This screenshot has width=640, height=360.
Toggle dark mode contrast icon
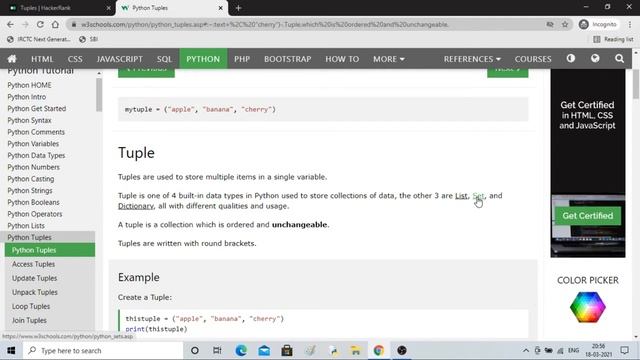point(571,58)
